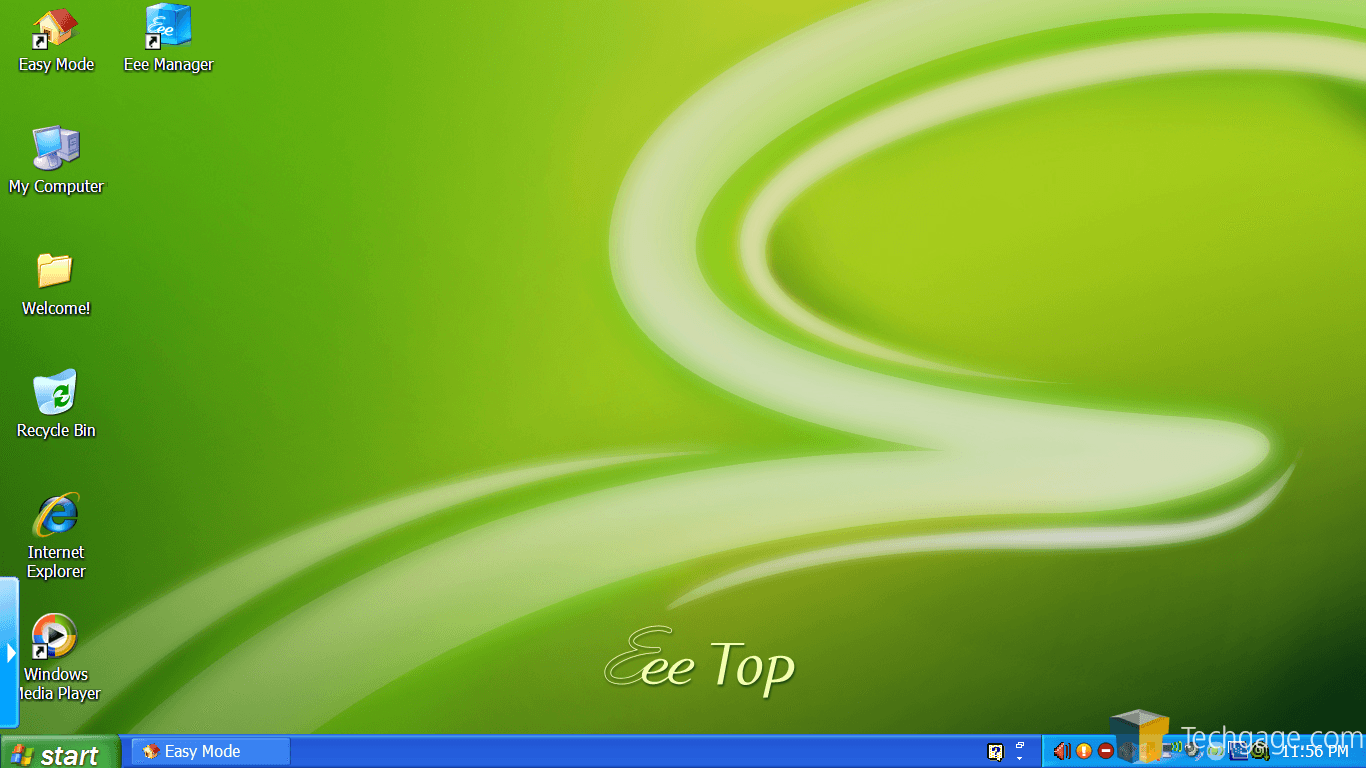Expand the blue side panel arrow tab

pos(10,652)
